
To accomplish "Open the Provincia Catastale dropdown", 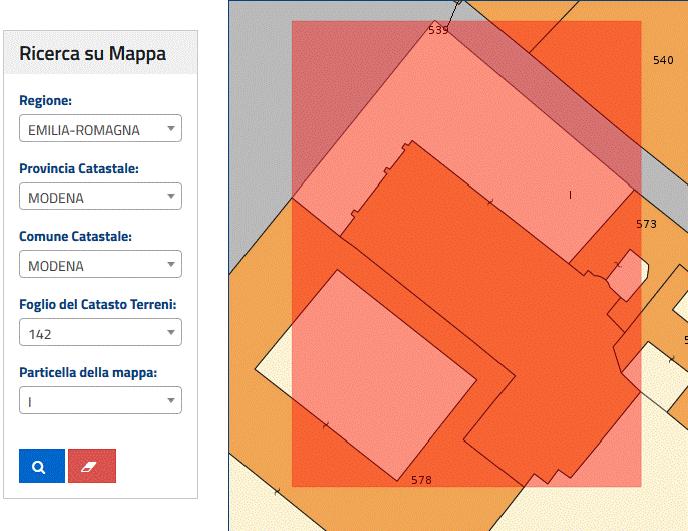I will 100,196.
